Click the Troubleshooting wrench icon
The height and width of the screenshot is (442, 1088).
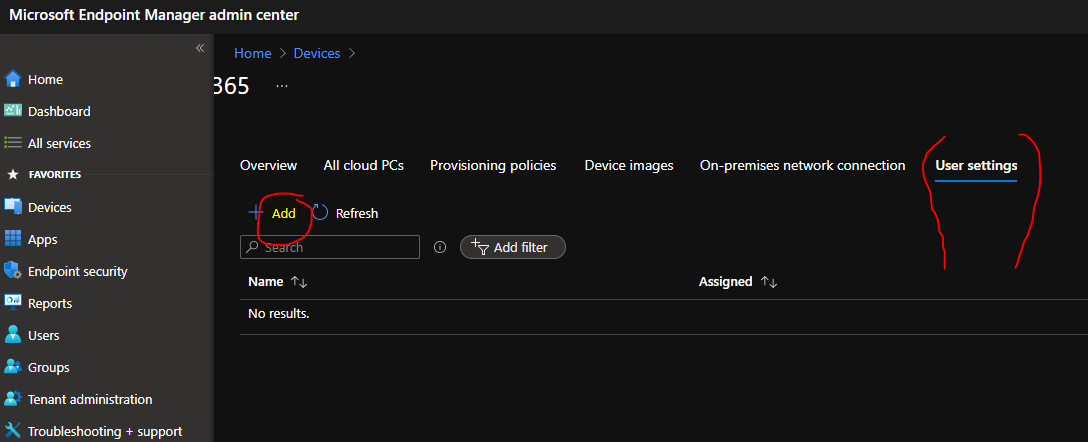click(x=13, y=431)
